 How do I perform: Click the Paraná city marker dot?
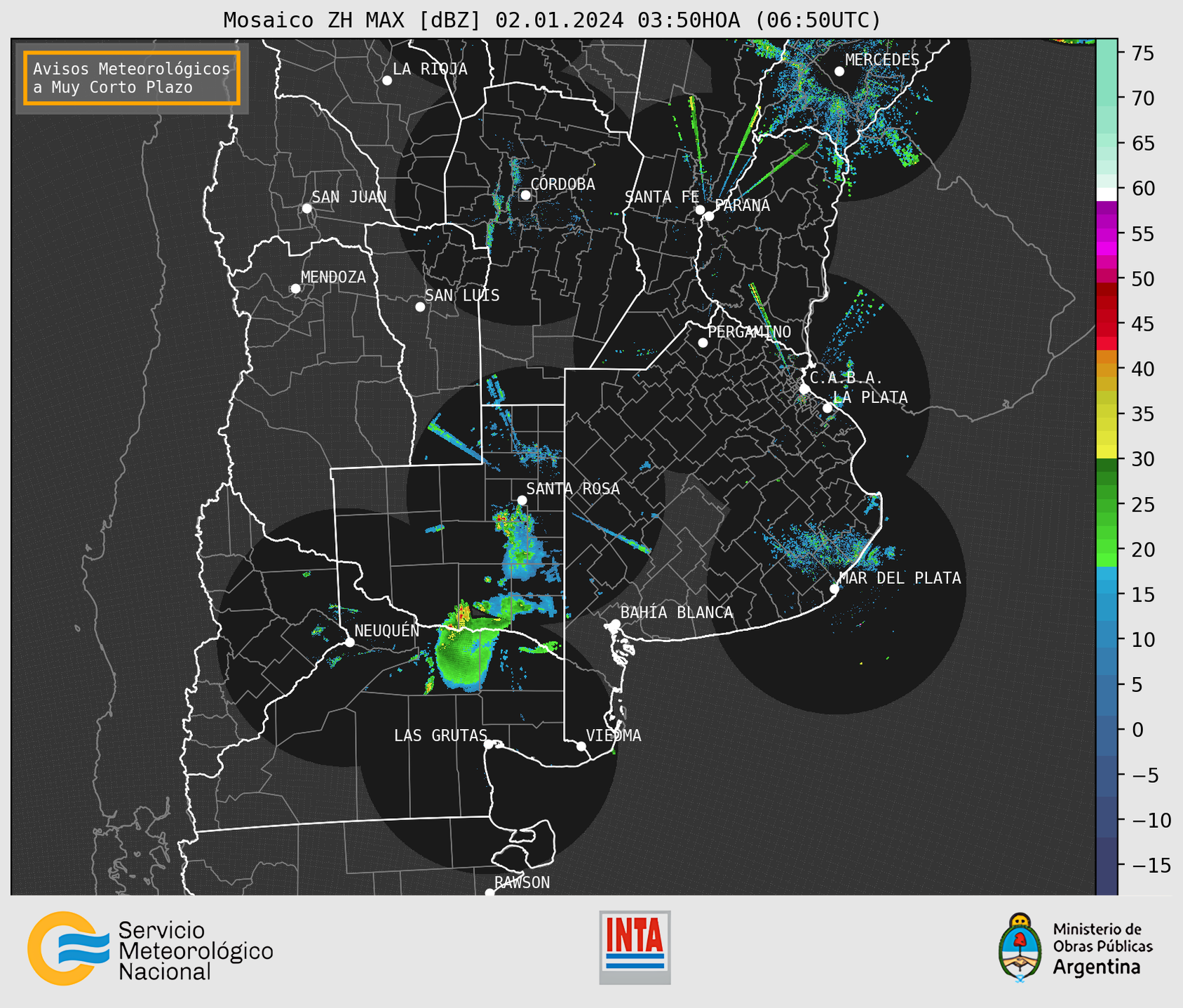[709, 216]
